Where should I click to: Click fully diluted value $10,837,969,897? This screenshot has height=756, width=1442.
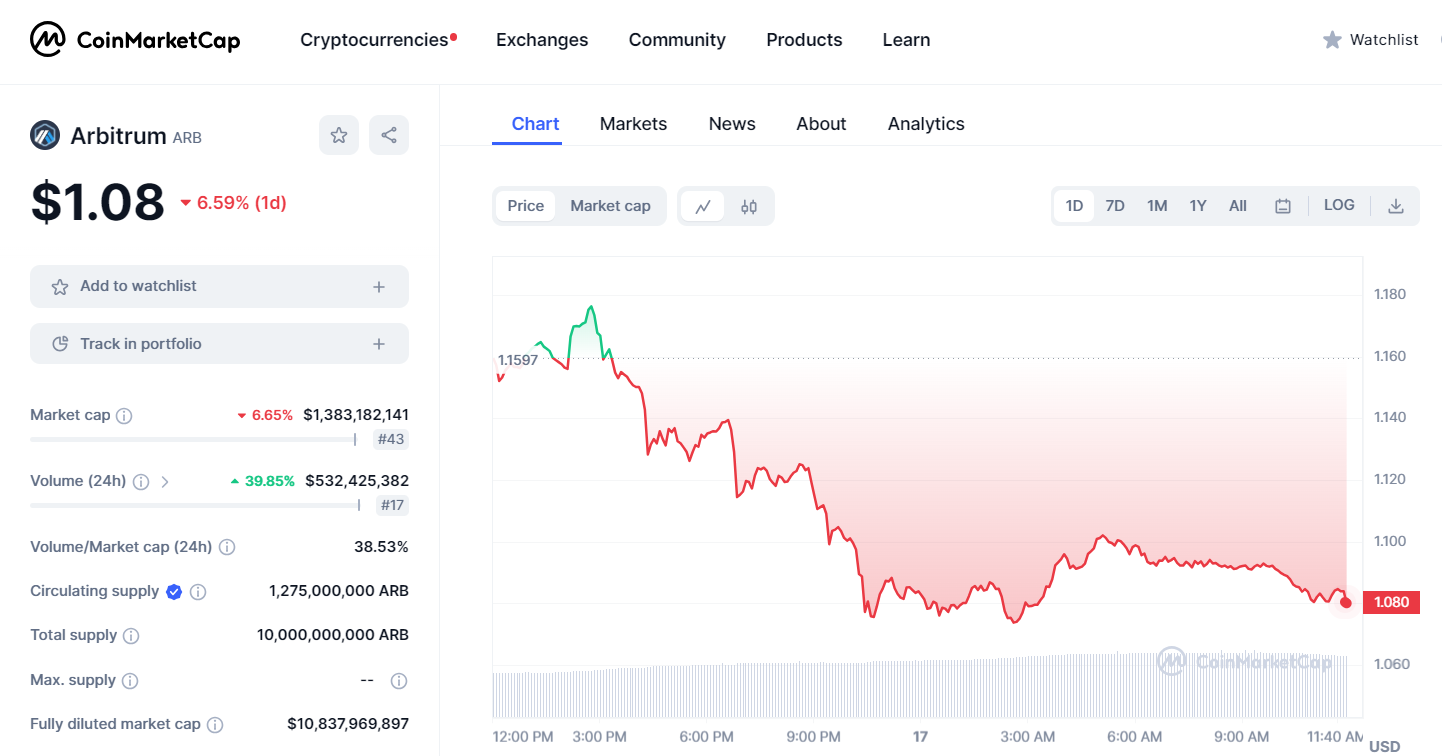tap(348, 724)
